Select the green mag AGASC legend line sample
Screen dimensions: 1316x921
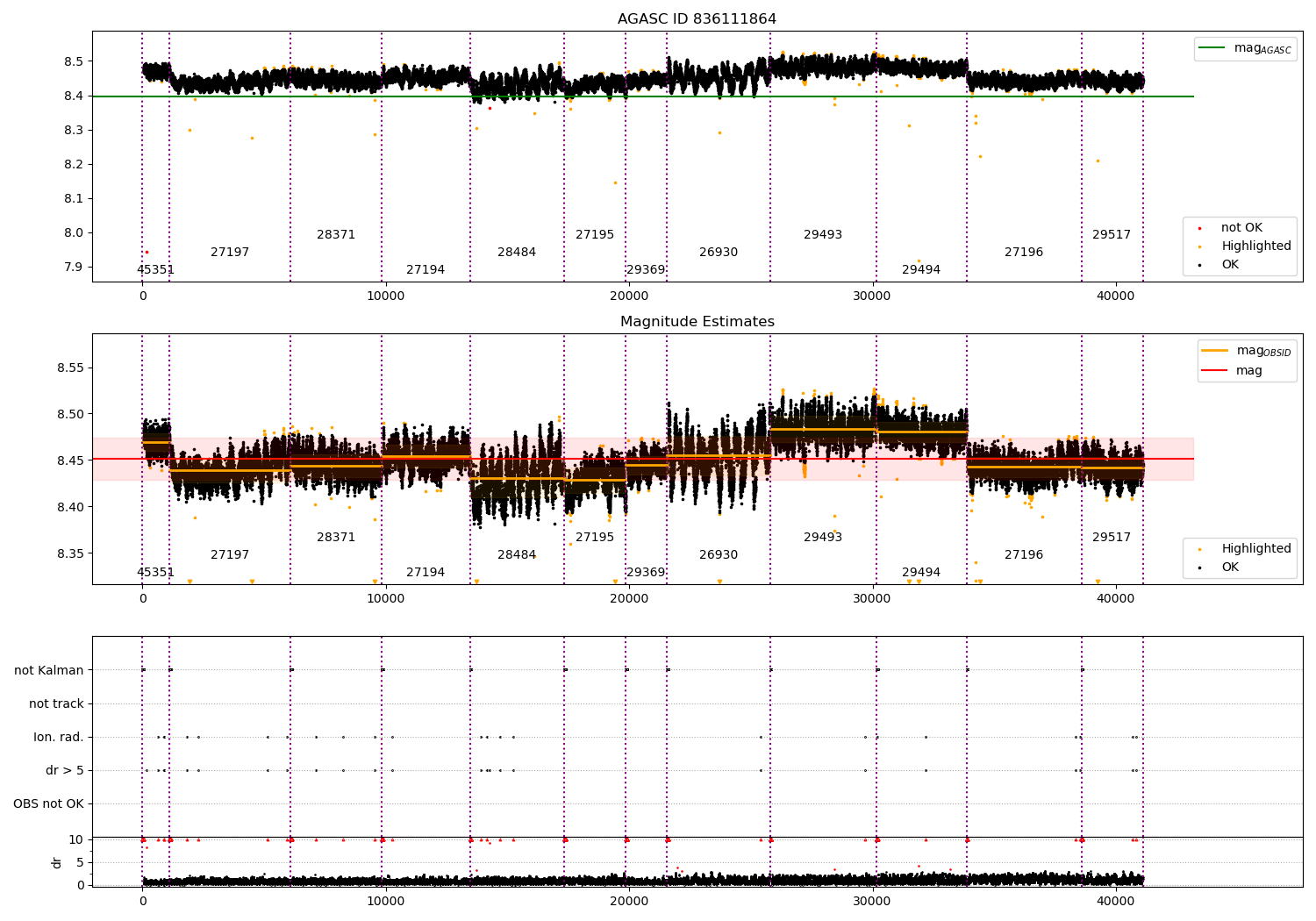coord(1212,48)
